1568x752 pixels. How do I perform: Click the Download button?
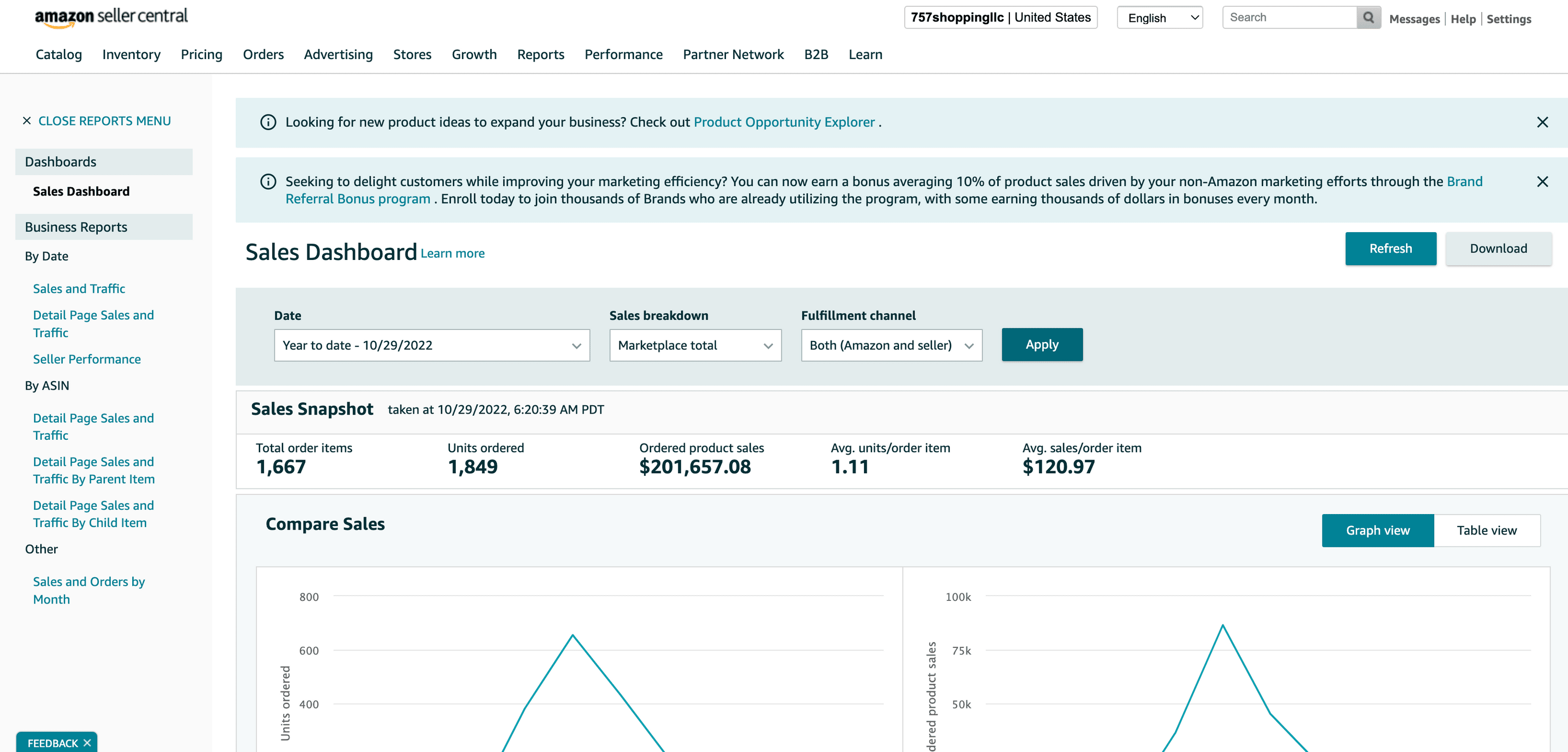[1497, 248]
